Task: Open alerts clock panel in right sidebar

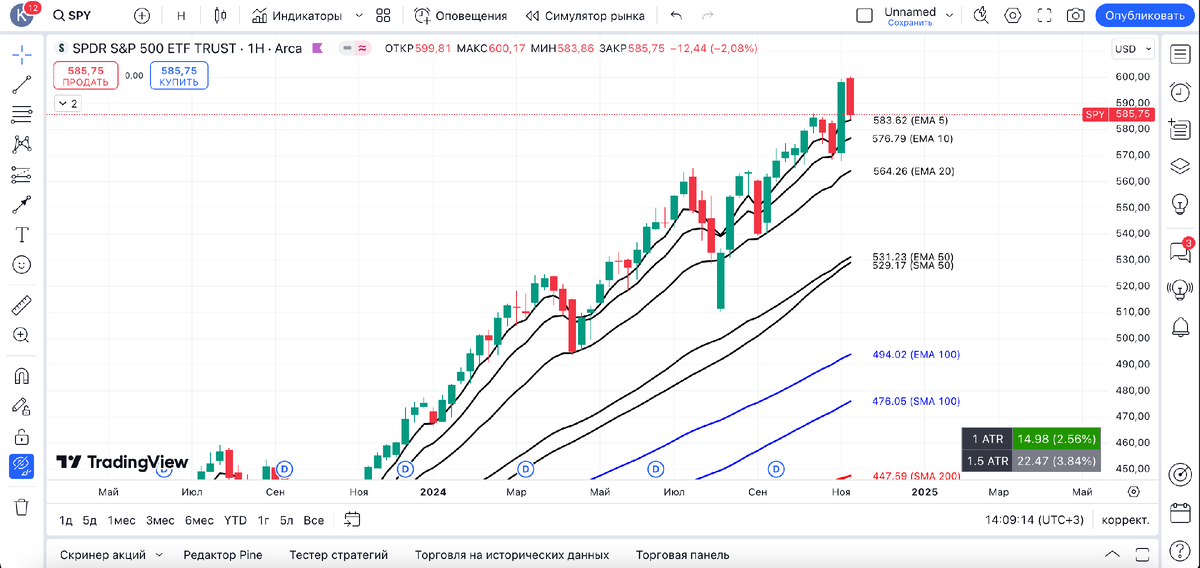Action: pos(1180,91)
